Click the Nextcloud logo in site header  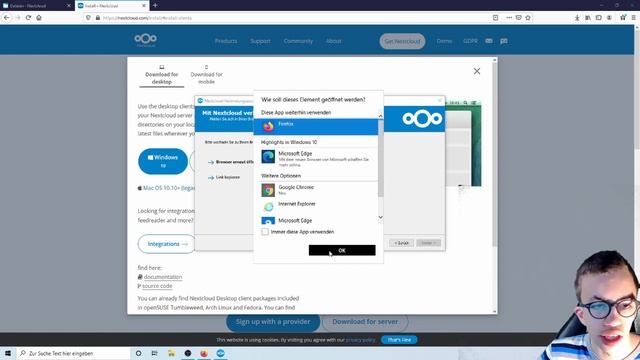(x=146, y=40)
